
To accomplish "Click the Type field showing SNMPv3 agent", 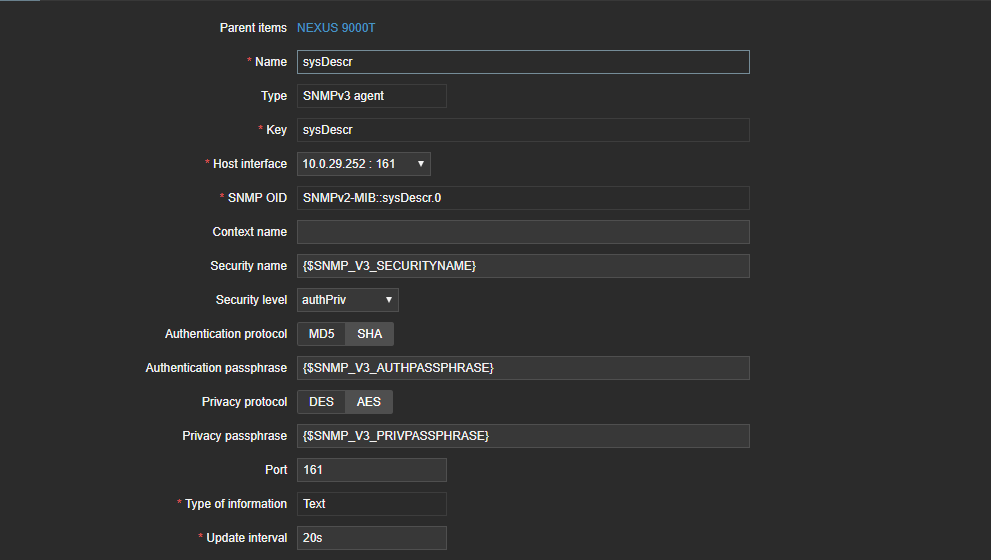I will [371, 96].
